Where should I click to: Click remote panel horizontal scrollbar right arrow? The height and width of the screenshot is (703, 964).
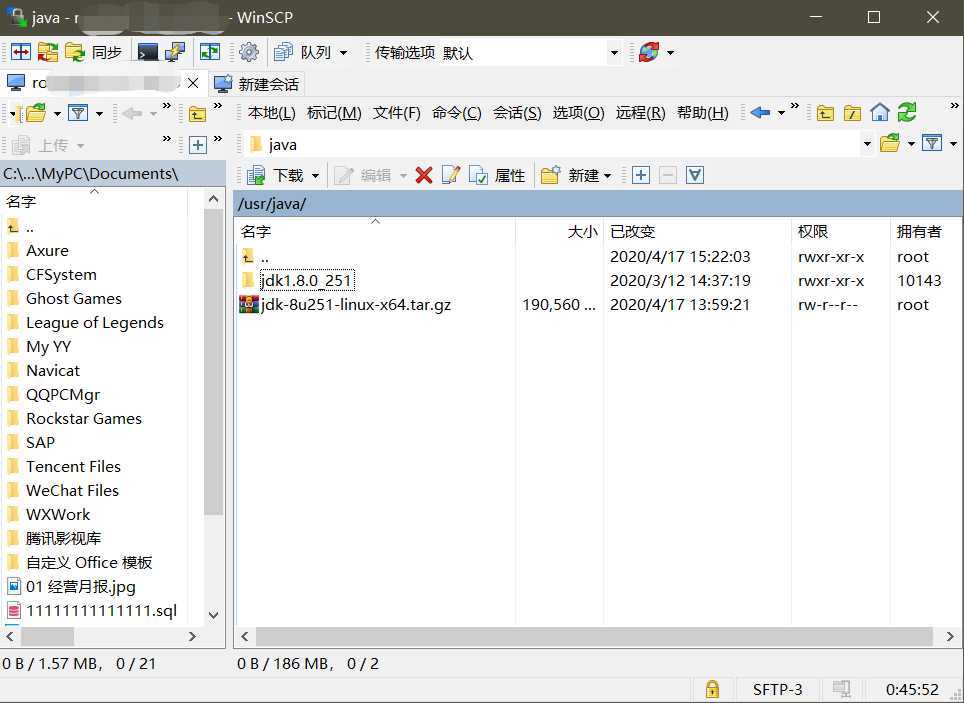tap(950, 637)
